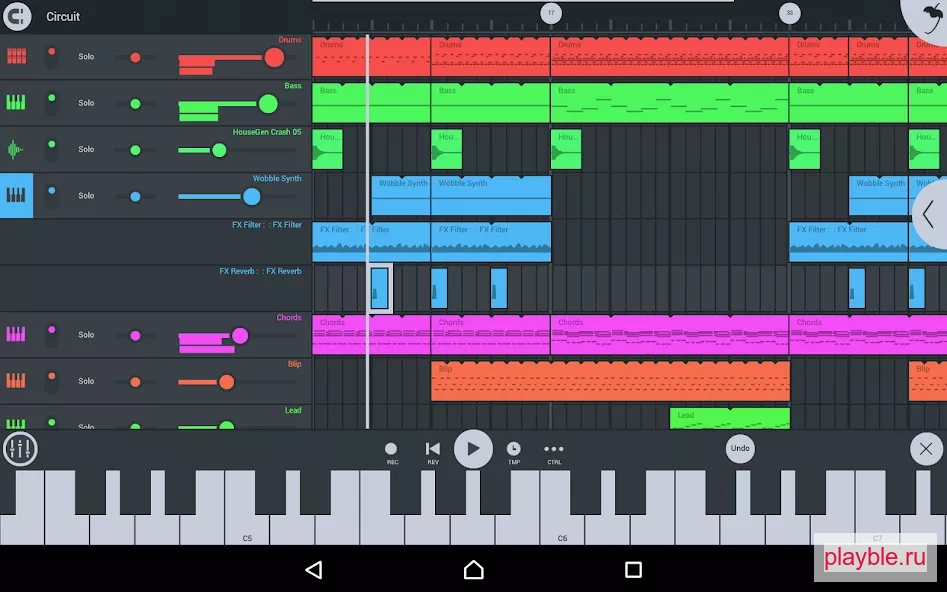Image resolution: width=947 pixels, height=592 pixels.
Task: Select the first Wobble Synth clip
Action: click(x=400, y=195)
